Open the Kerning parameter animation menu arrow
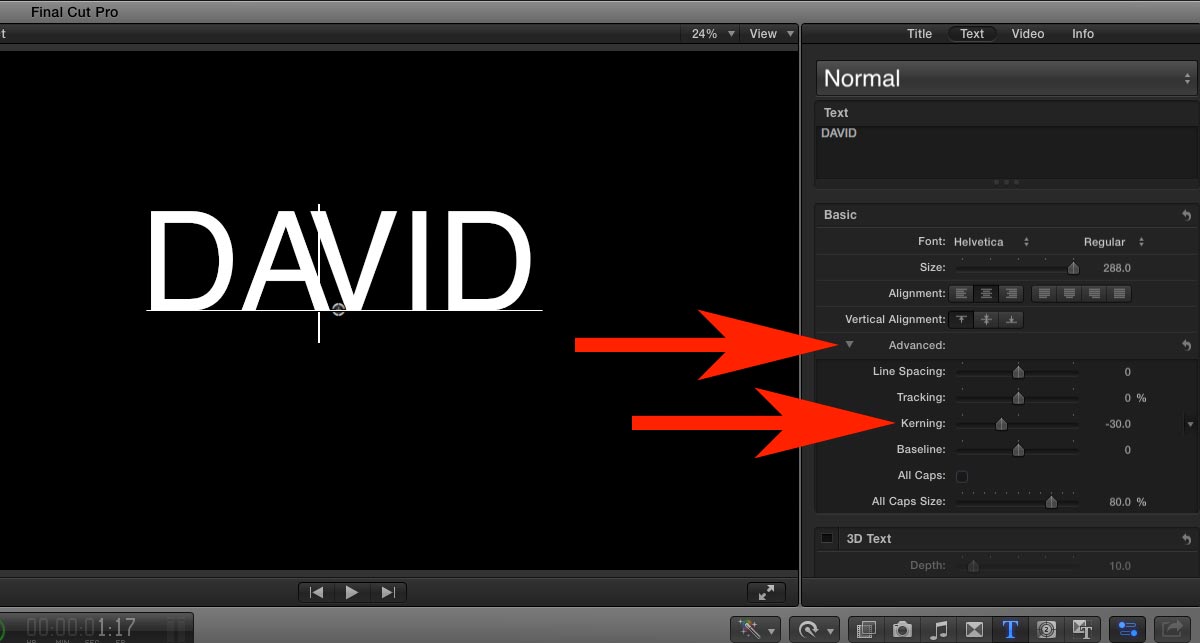1200x643 pixels. pyautogui.click(x=1190, y=424)
